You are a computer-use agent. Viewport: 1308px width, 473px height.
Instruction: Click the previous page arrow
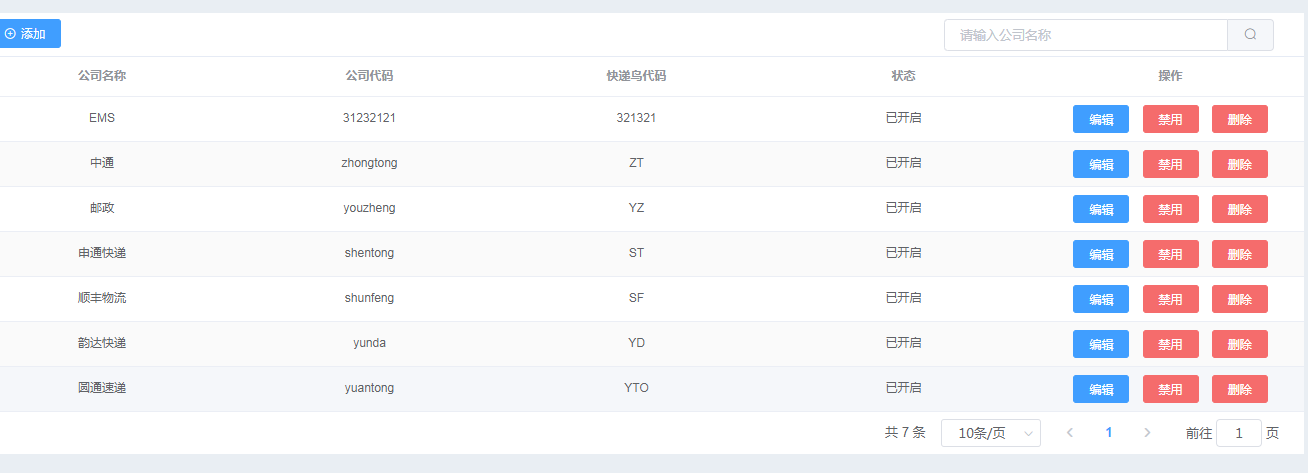(1070, 433)
